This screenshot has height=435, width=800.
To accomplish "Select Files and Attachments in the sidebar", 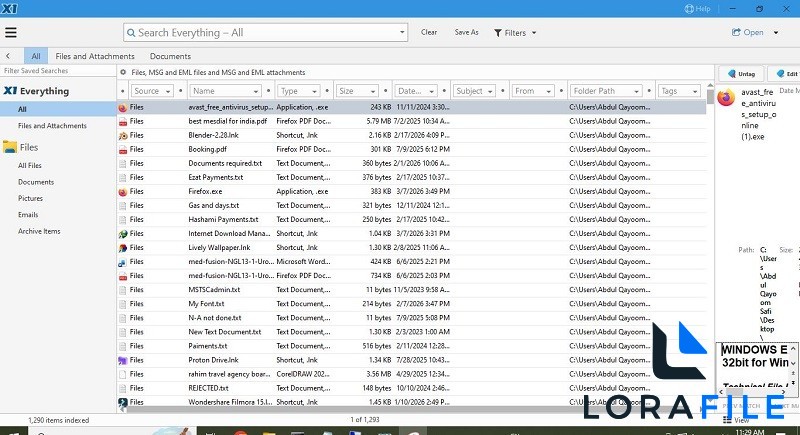I will pyautogui.click(x=52, y=125).
